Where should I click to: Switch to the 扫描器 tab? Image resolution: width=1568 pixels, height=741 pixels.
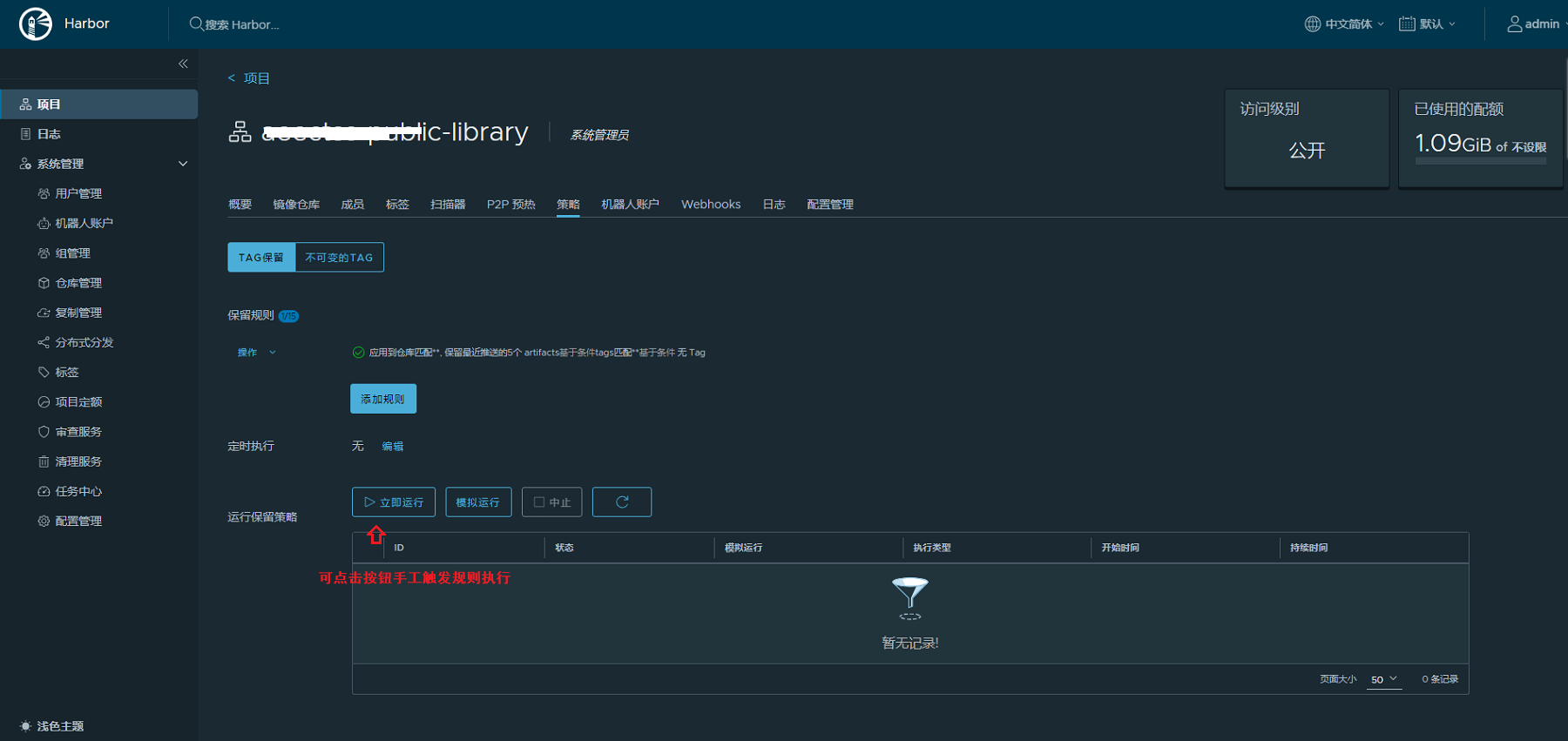point(448,205)
